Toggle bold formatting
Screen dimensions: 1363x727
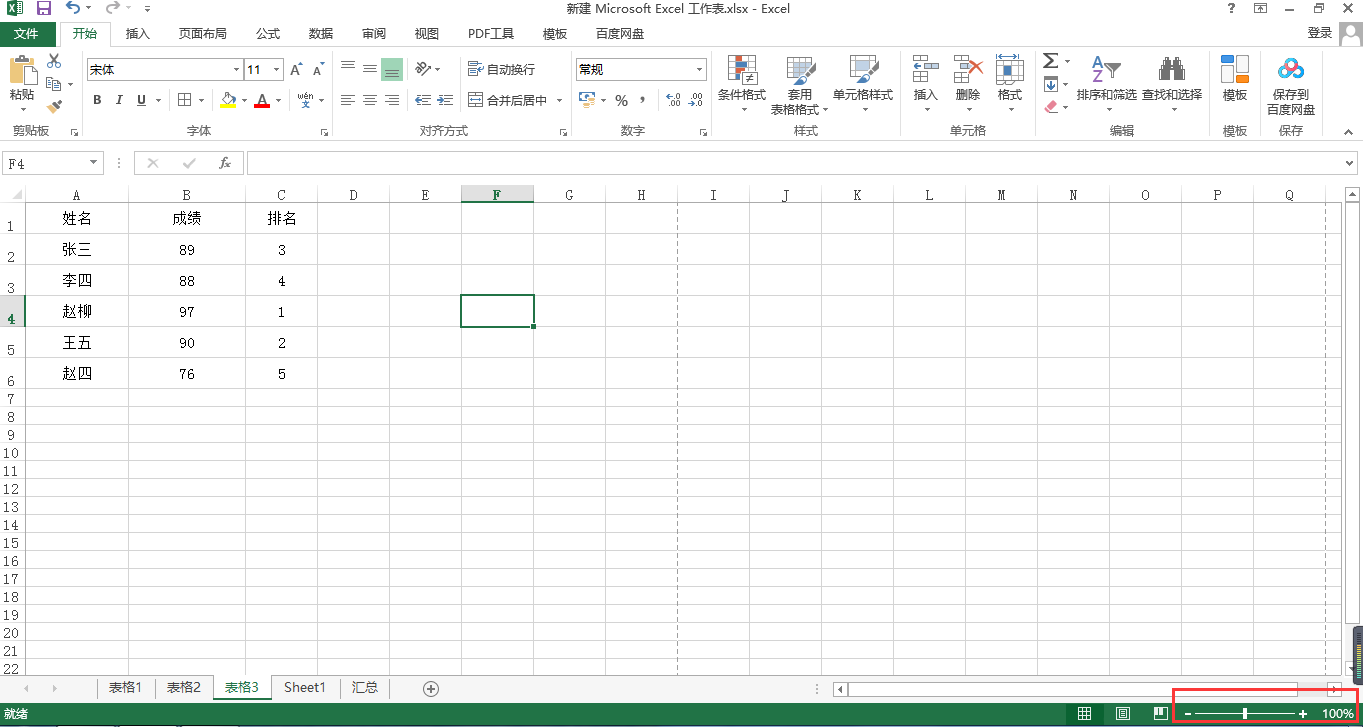click(97, 100)
